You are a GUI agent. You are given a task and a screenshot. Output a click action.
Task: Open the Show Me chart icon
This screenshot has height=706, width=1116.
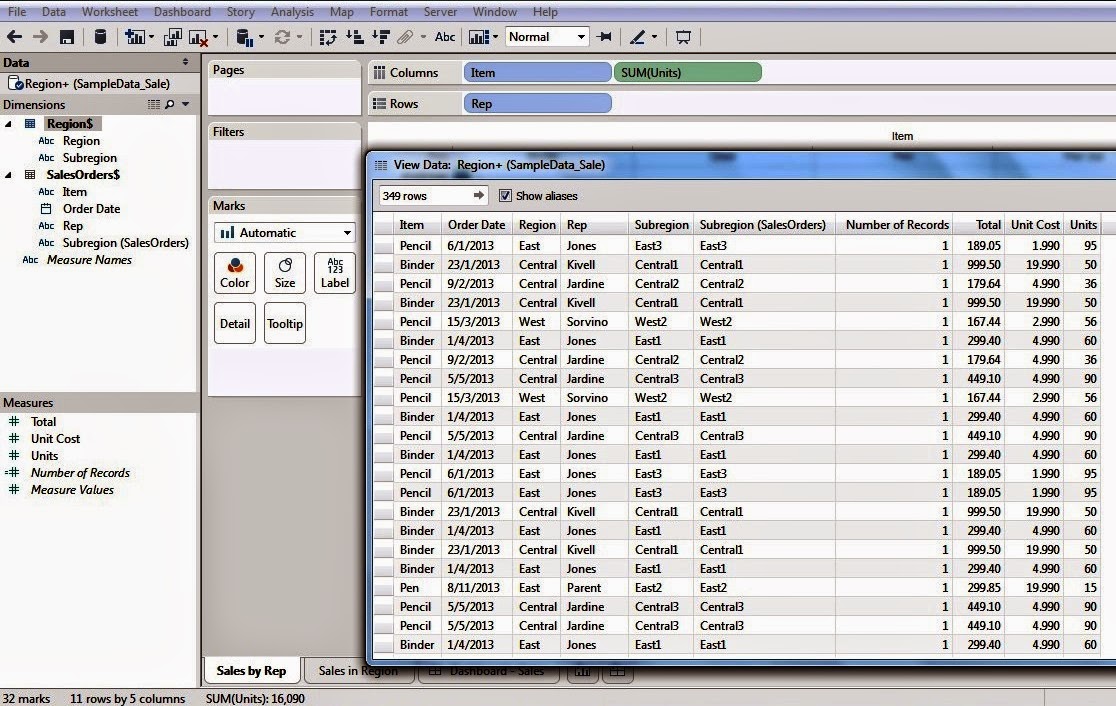pyautogui.click(x=480, y=37)
